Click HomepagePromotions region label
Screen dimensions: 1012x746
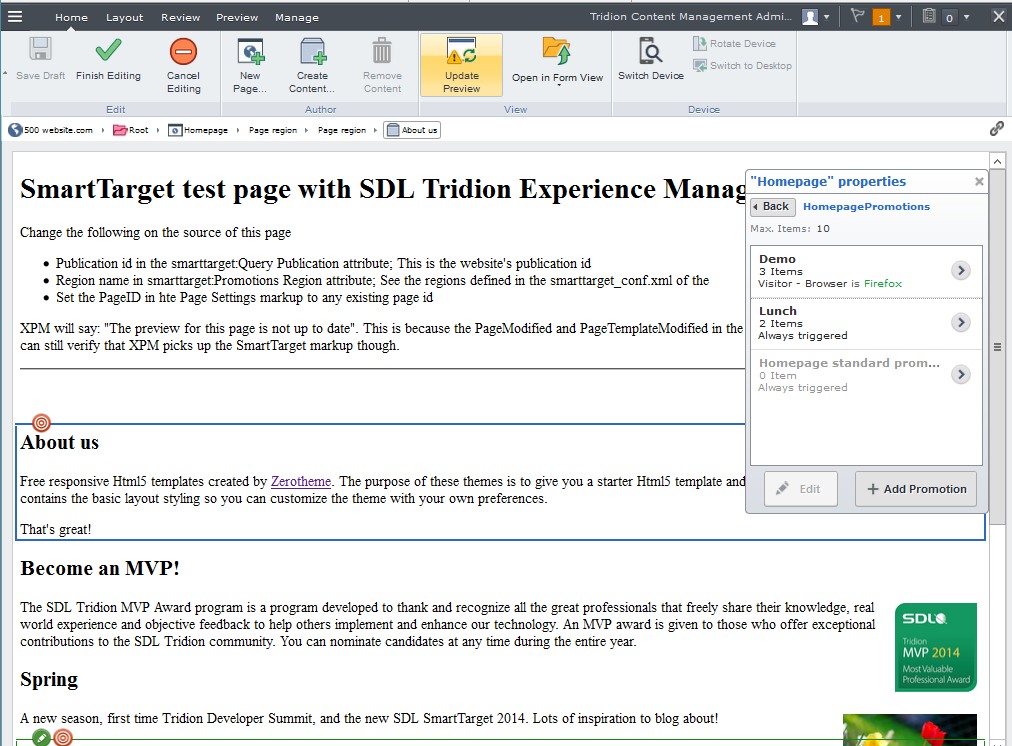point(866,207)
